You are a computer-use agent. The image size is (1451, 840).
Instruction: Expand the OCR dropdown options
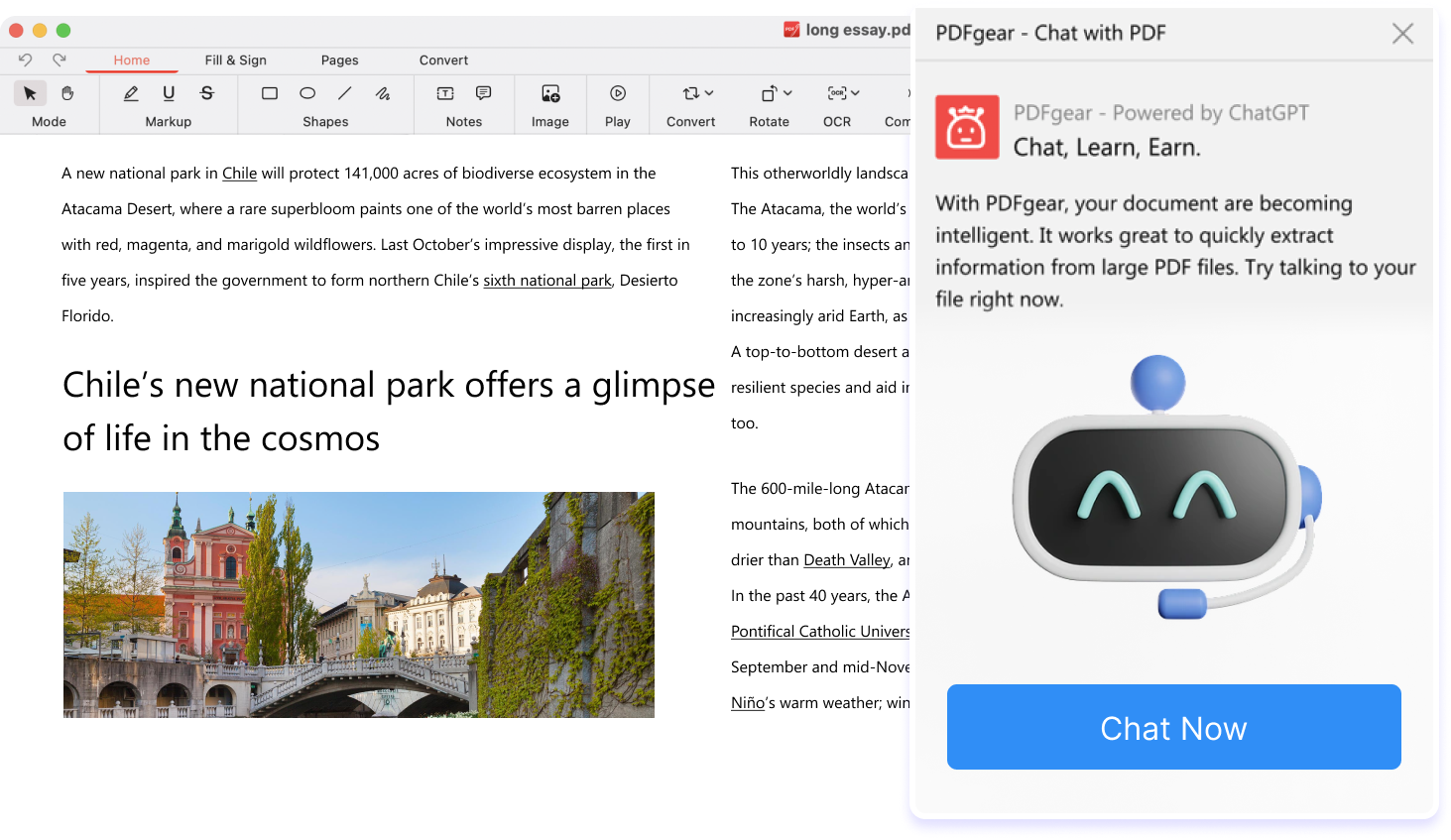pyautogui.click(x=843, y=93)
